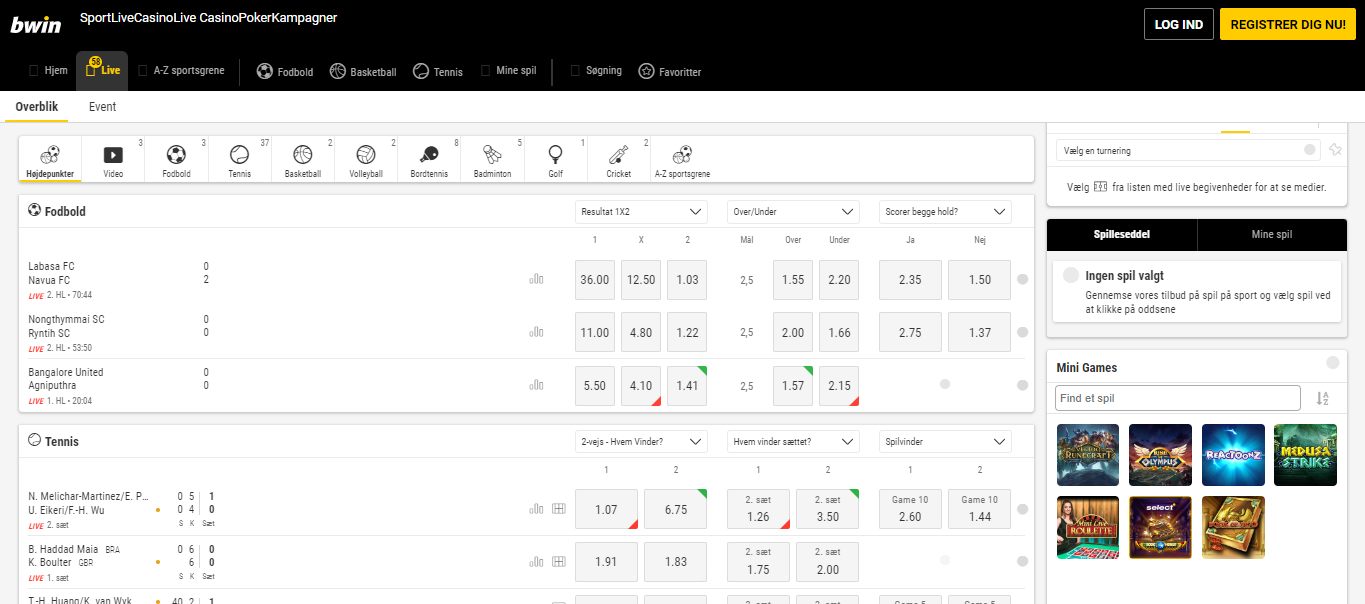The width and height of the screenshot is (1365, 604).
Task: Open A-Z sportsgrene in the navigation bar
Action: tap(182, 71)
